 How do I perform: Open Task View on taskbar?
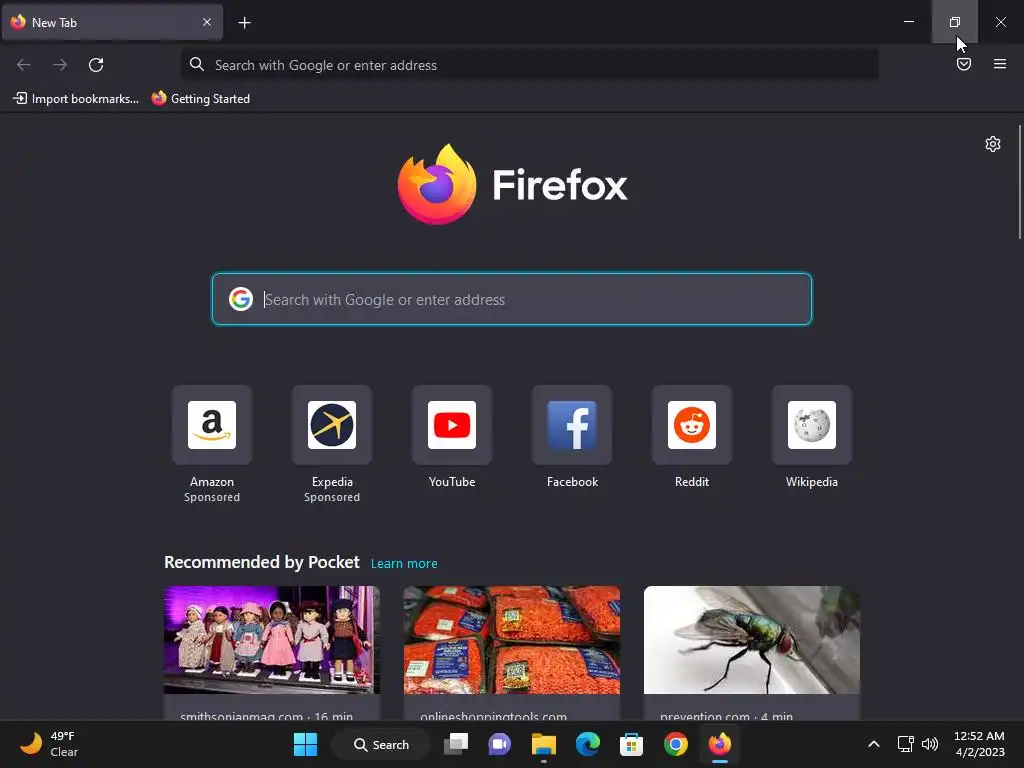point(456,744)
